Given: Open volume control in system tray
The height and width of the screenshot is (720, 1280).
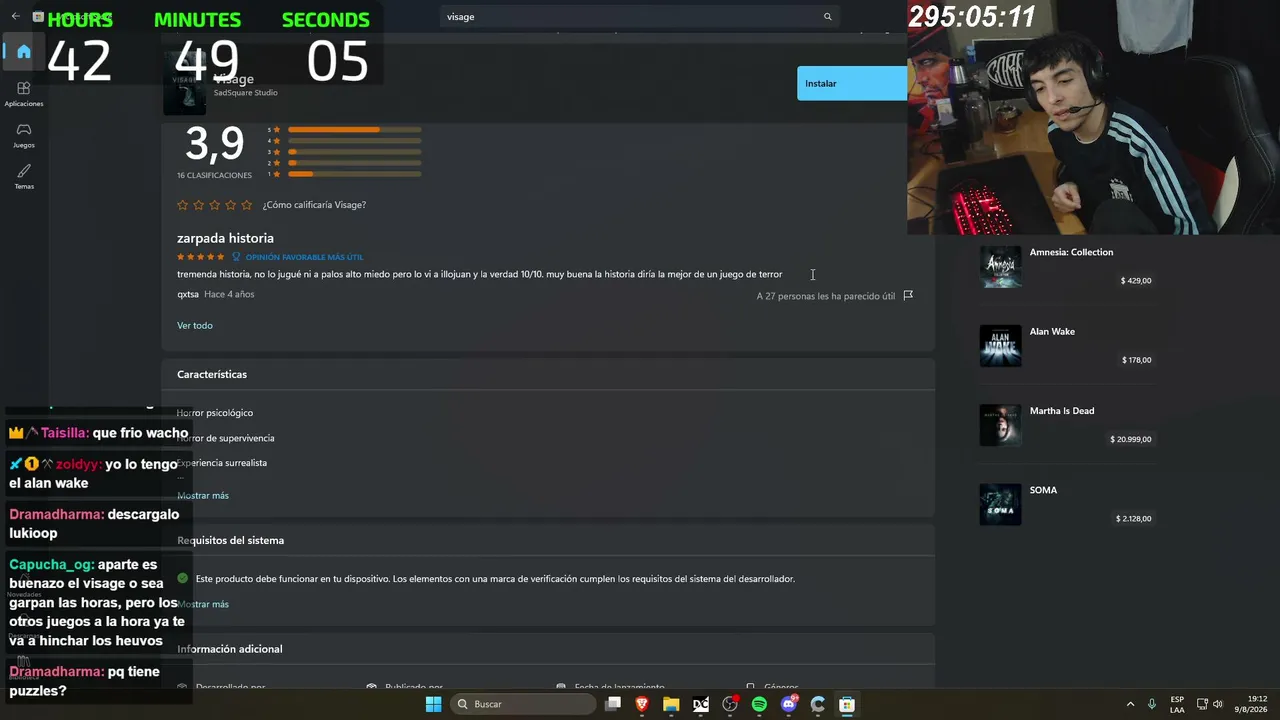Looking at the screenshot, I should click(1218, 704).
